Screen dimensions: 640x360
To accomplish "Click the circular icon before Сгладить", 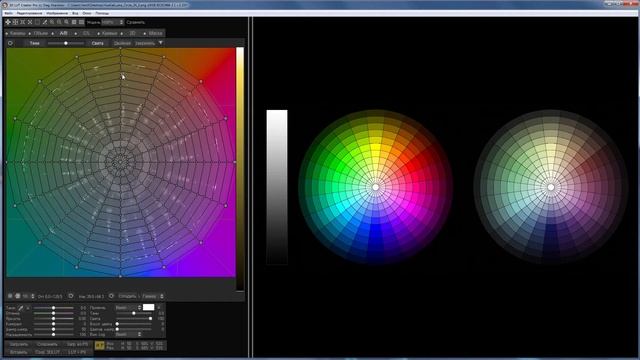I will click(x=111, y=296).
